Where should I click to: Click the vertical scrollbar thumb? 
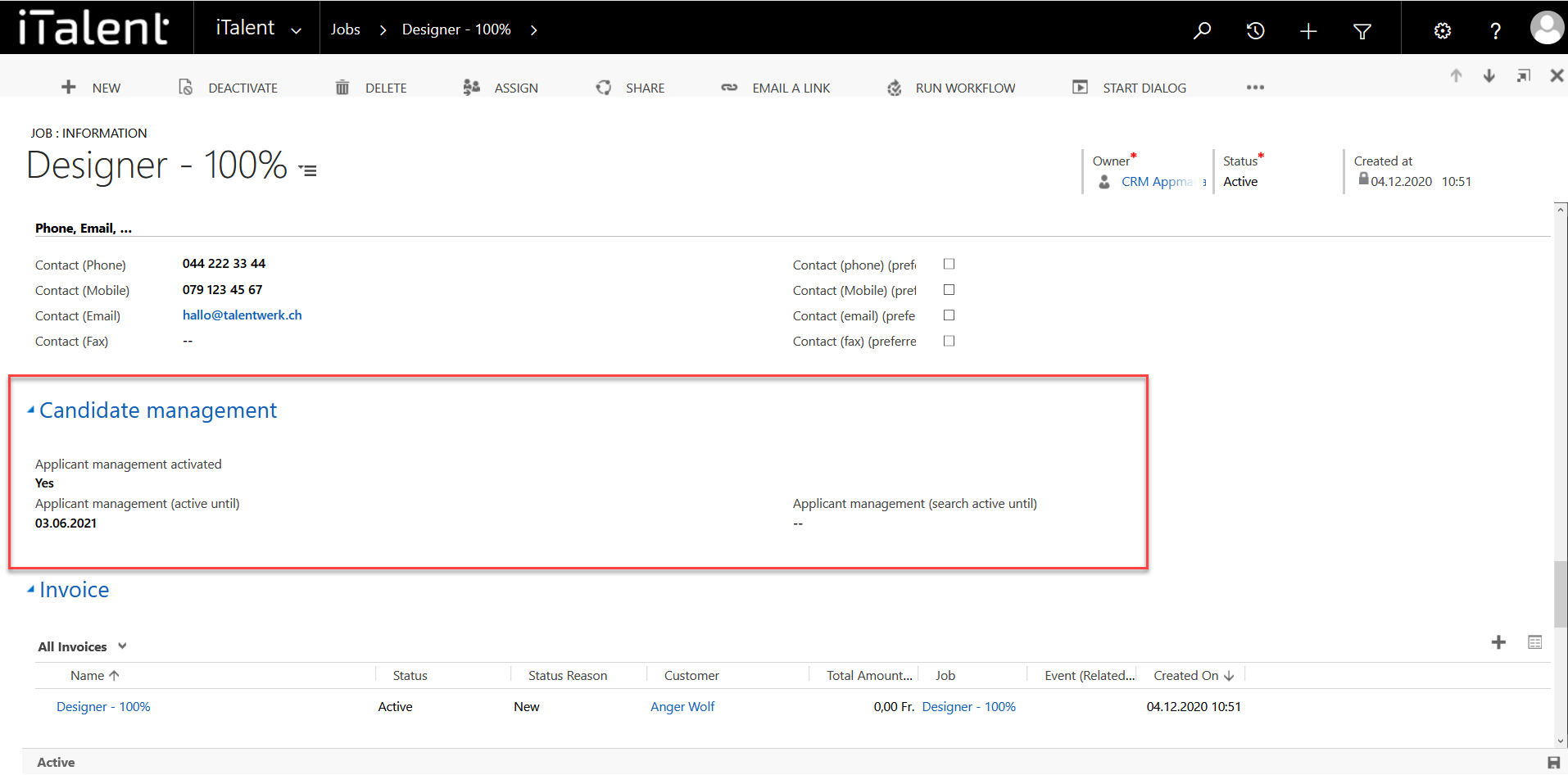click(1561, 595)
